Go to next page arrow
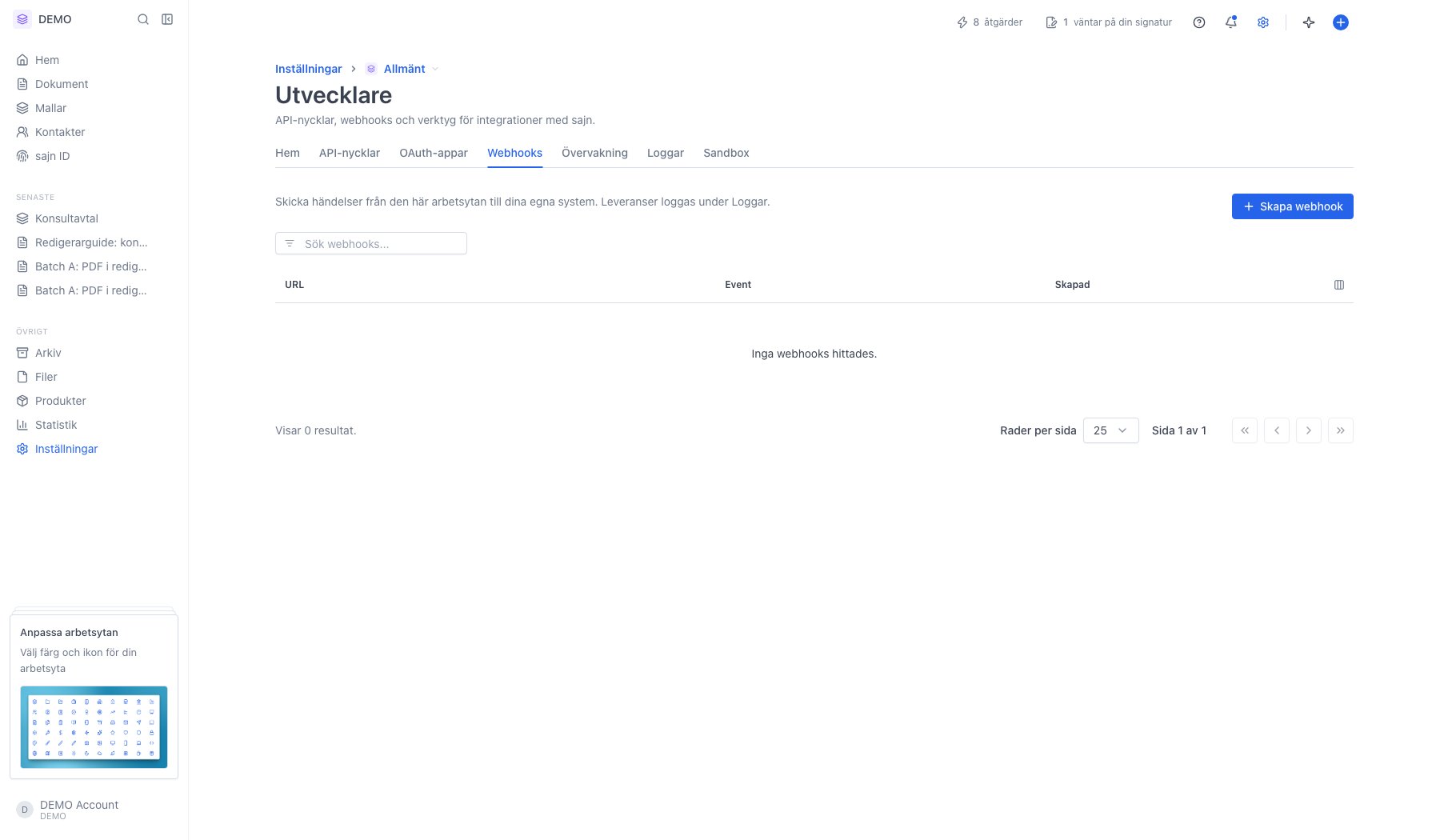This screenshot has width=1440, height=840. [1309, 430]
